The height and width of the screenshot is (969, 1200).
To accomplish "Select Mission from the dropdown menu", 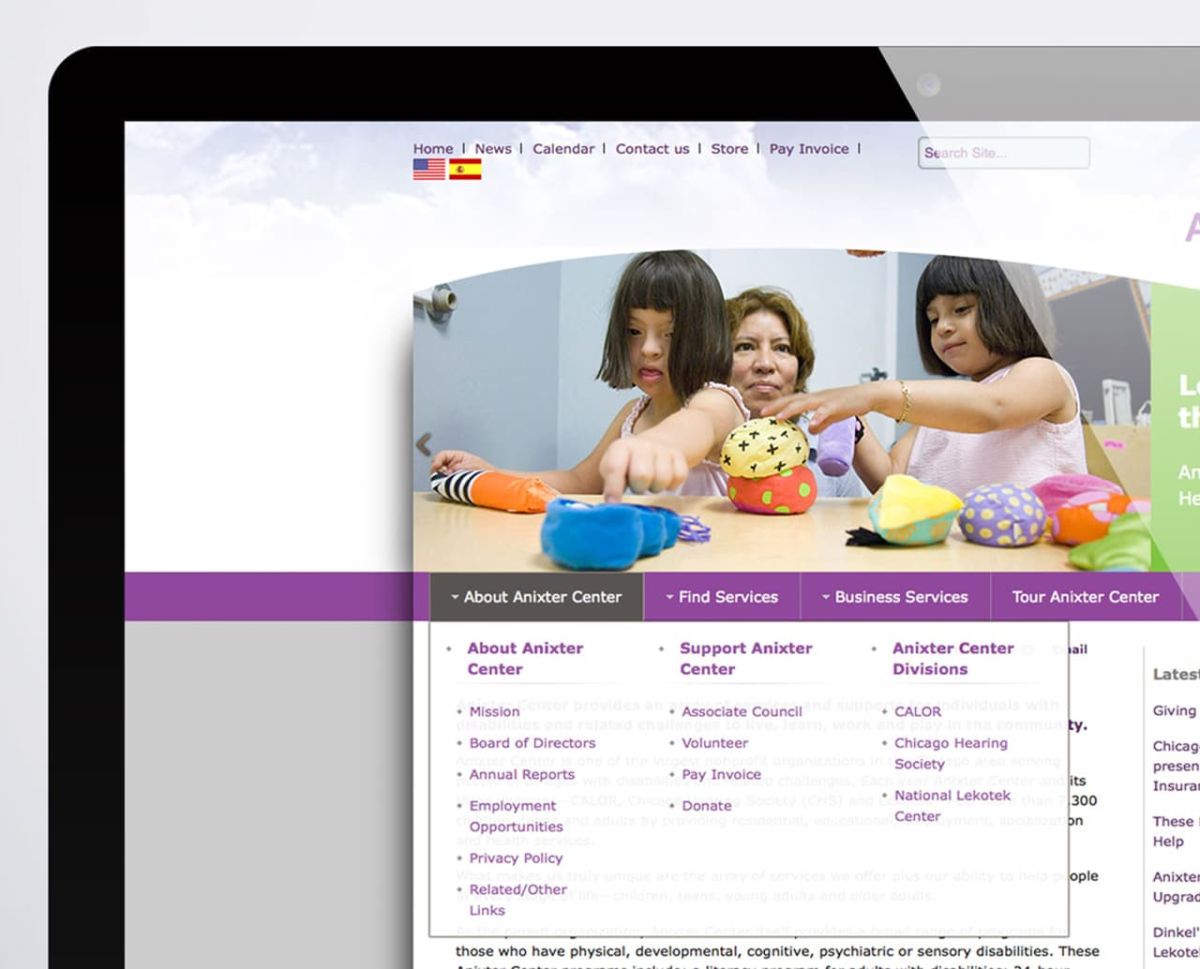I will 494,712.
